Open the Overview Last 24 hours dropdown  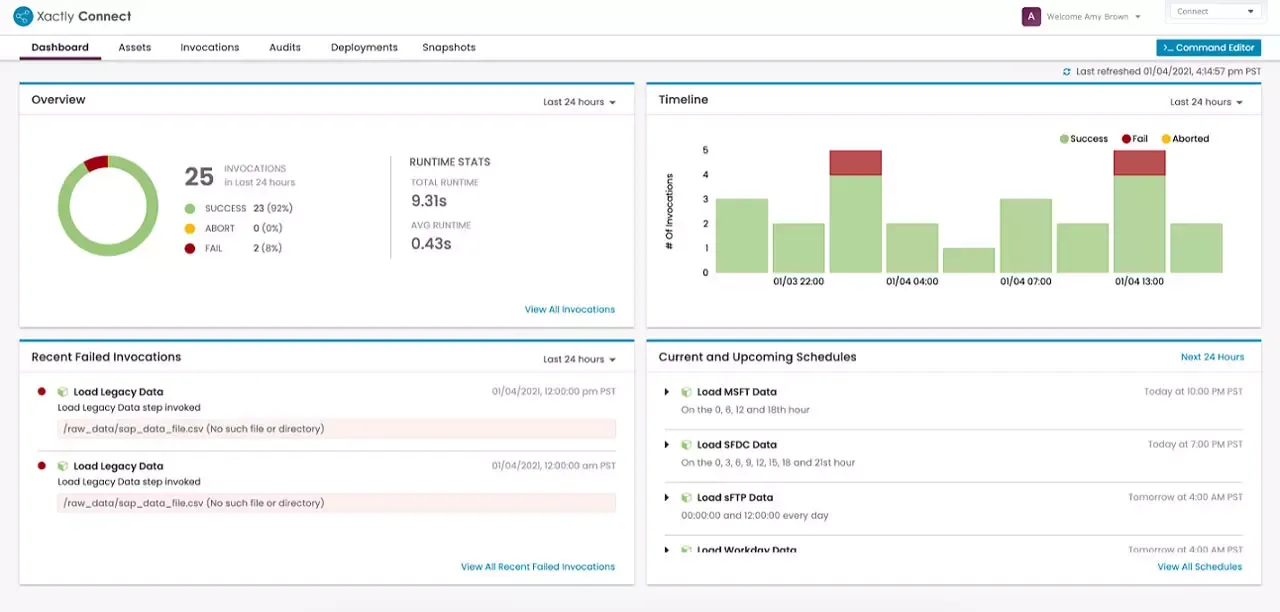[579, 102]
